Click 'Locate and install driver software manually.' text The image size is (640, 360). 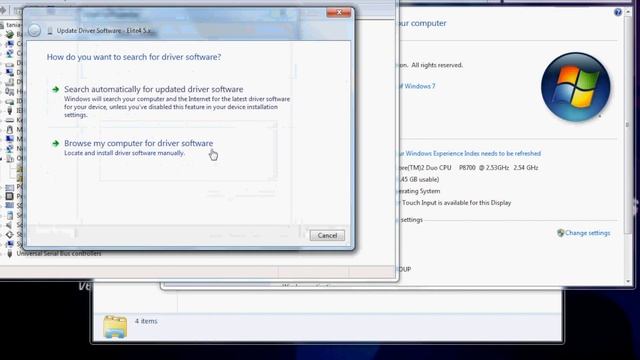click(x=124, y=153)
